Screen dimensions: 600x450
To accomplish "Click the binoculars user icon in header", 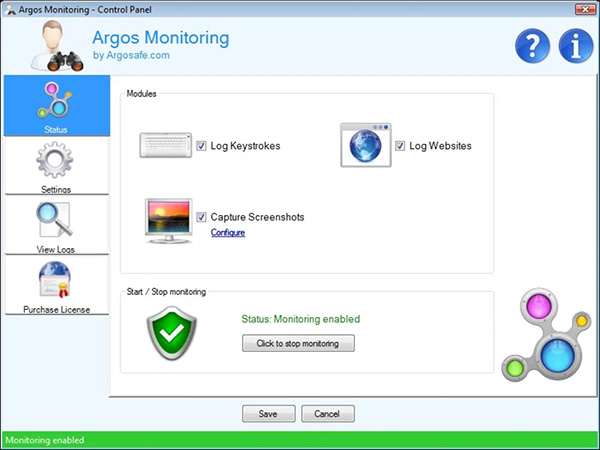I will coord(46,44).
